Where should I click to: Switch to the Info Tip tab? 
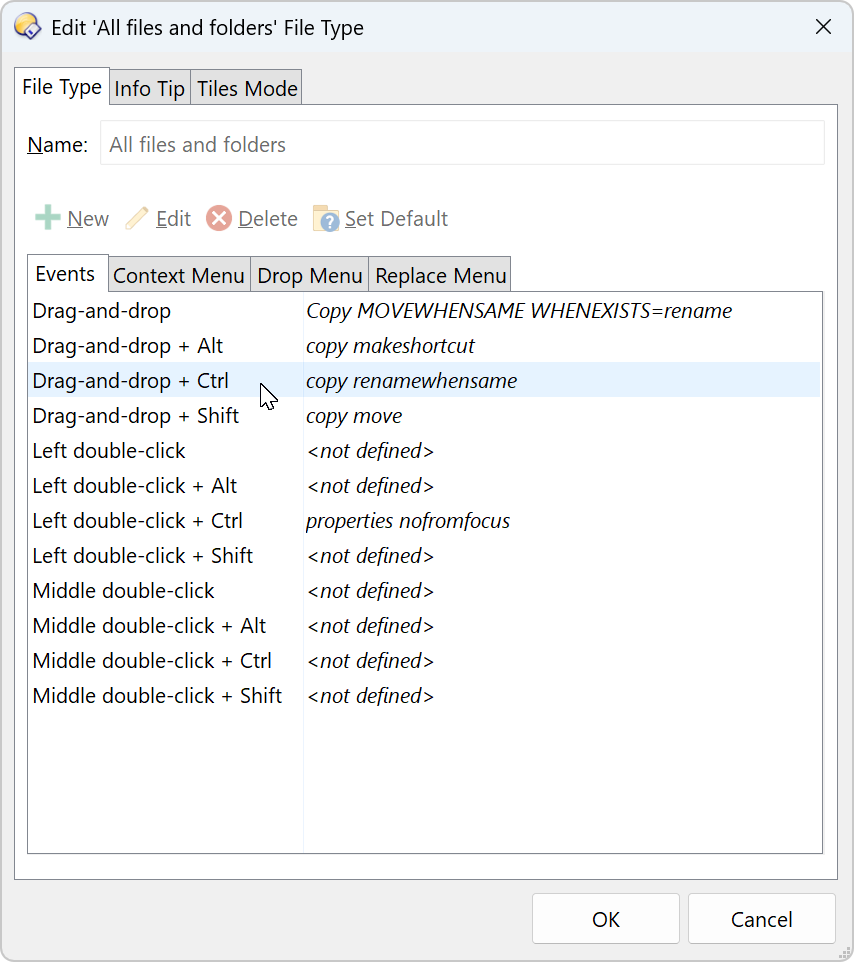tap(149, 88)
